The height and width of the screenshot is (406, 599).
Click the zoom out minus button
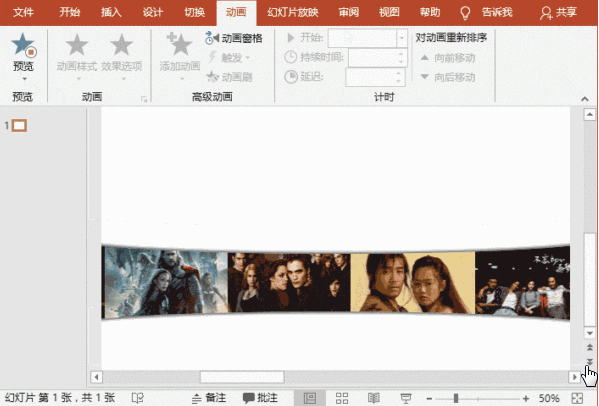pyautogui.click(x=429, y=399)
